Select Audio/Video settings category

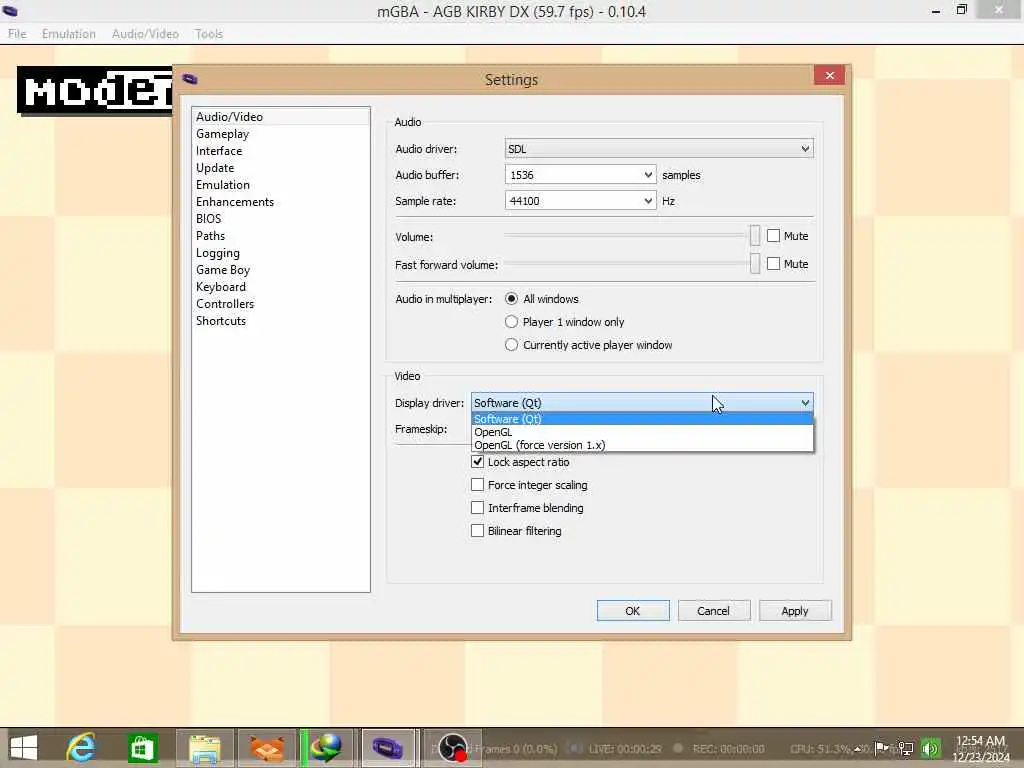pyautogui.click(x=281, y=117)
